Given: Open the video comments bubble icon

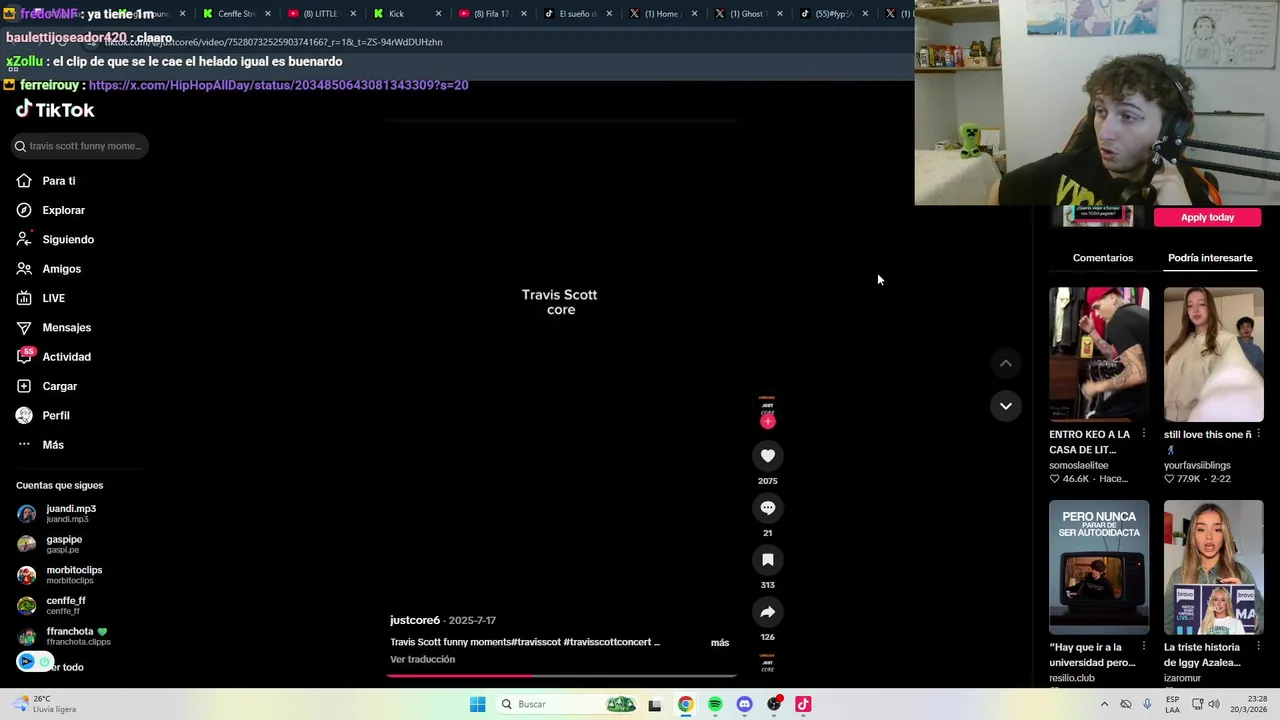Looking at the screenshot, I should point(768,508).
